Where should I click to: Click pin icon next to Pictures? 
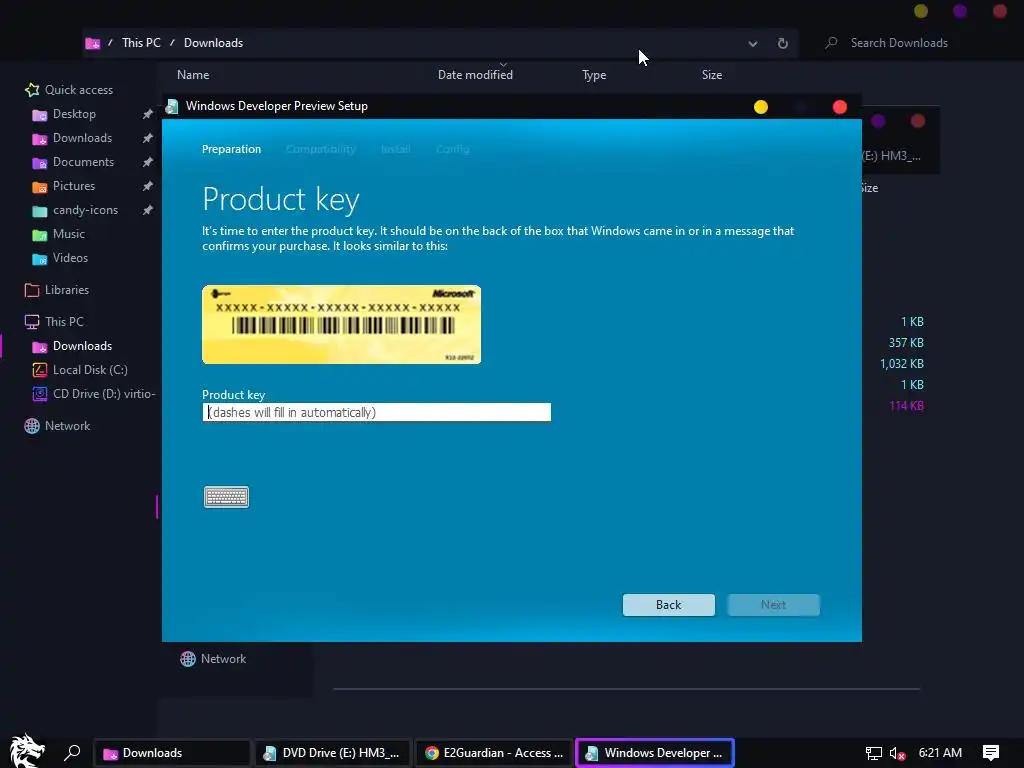(148, 186)
